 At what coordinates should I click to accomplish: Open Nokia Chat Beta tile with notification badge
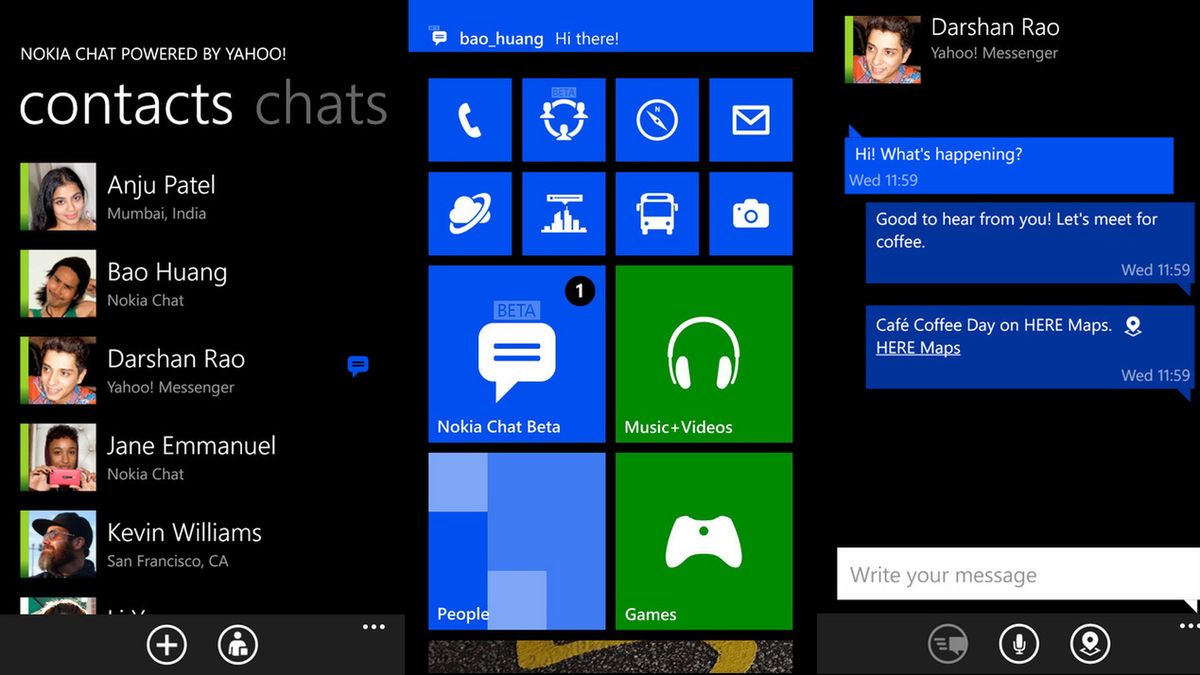coord(516,353)
